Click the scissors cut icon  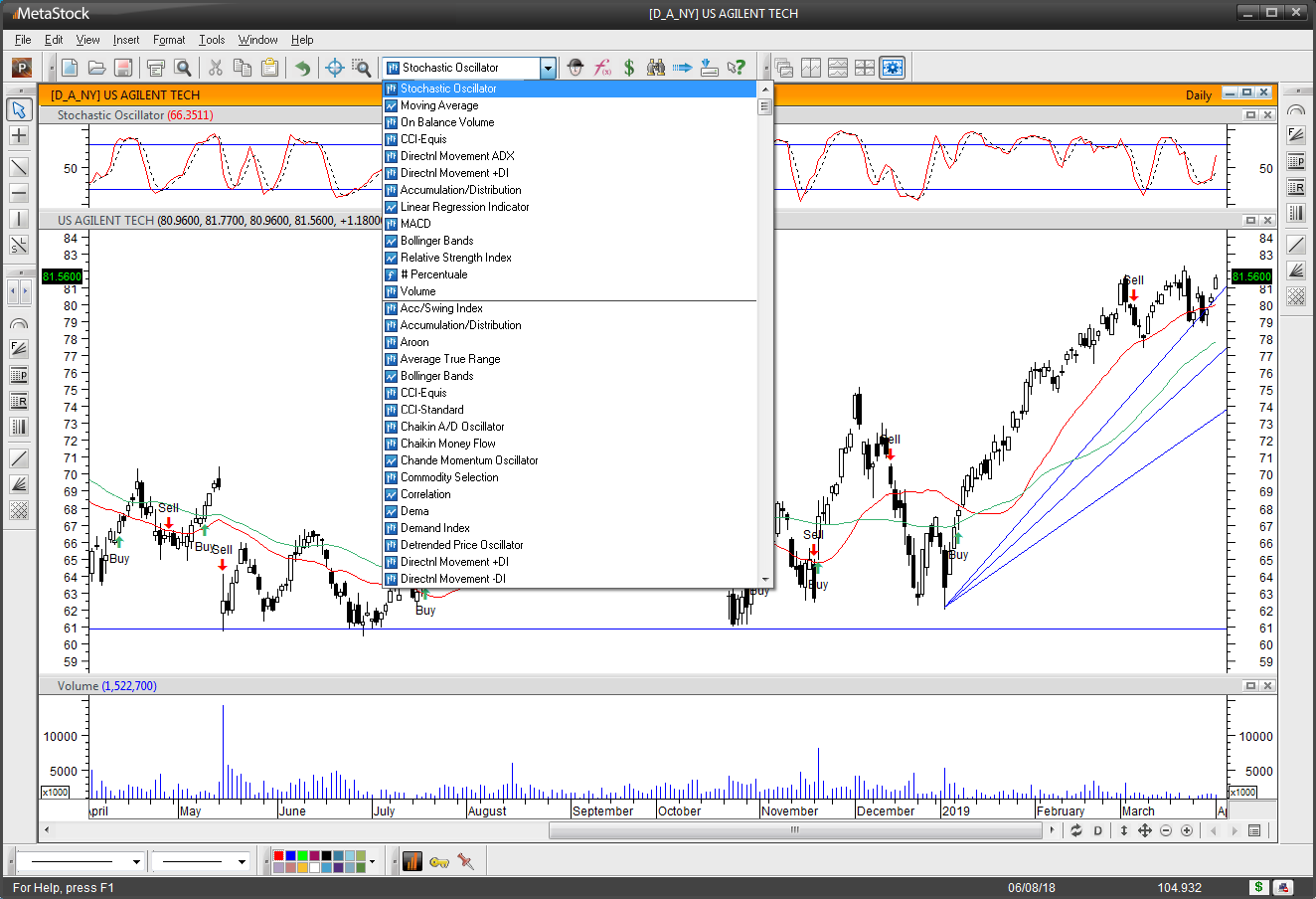coord(215,68)
